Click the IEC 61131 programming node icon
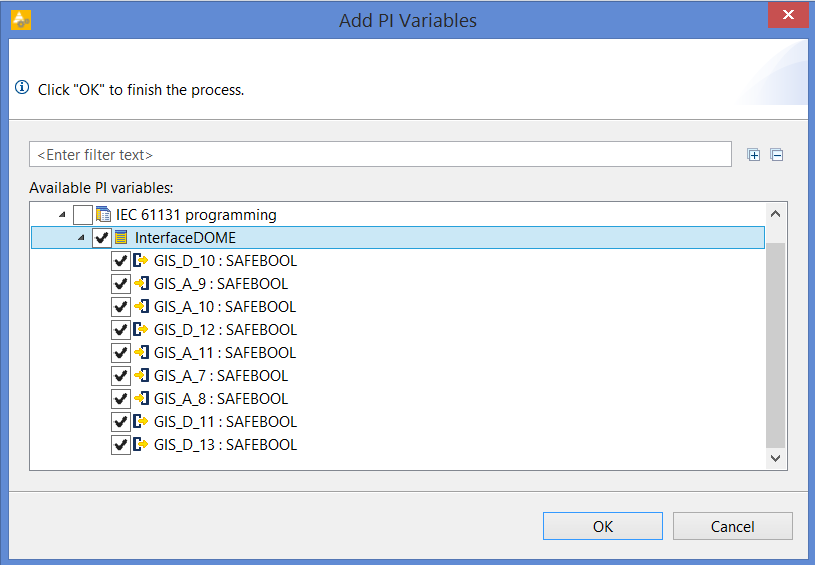Viewport: 815px width, 565px height. click(103, 214)
